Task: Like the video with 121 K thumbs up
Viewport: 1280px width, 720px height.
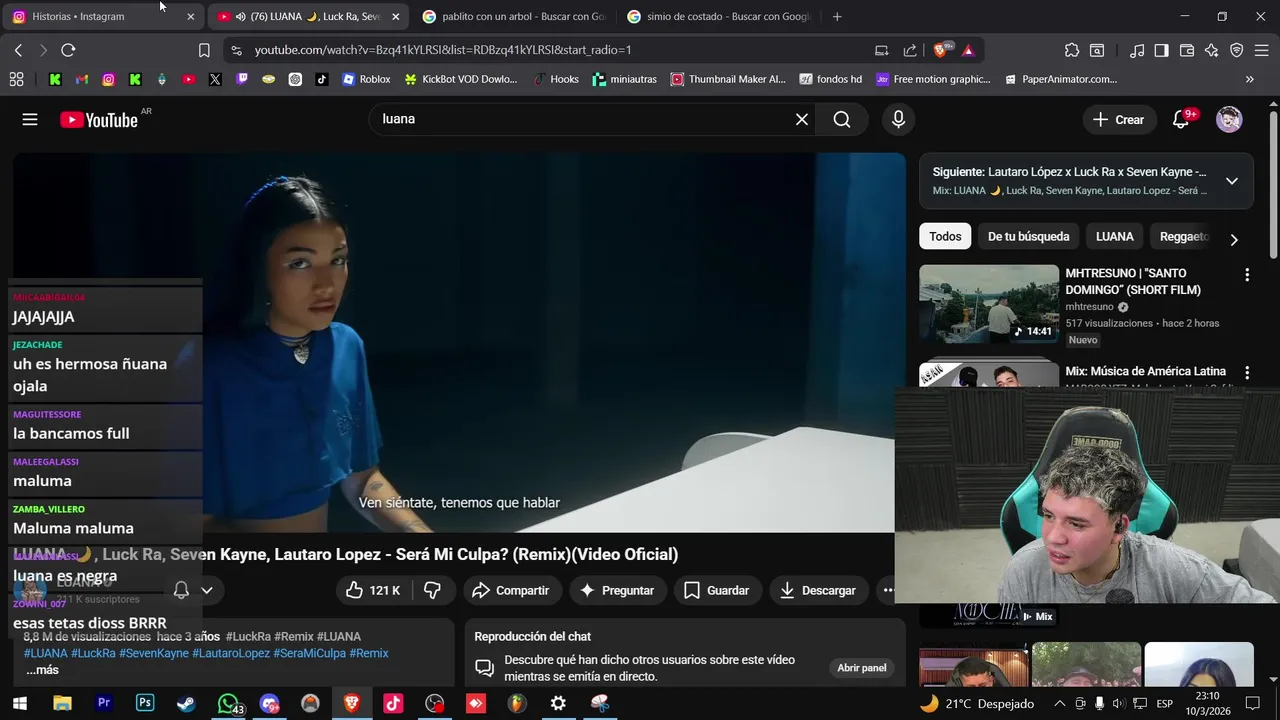Action: (373, 591)
